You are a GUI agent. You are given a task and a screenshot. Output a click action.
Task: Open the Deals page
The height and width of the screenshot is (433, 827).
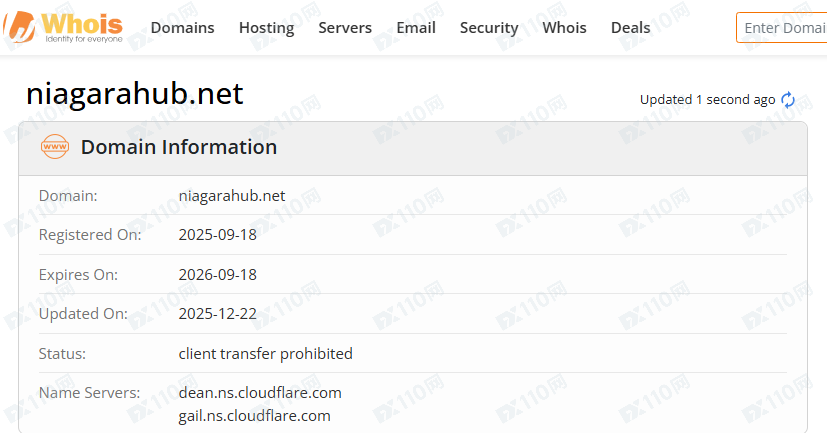pos(630,28)
